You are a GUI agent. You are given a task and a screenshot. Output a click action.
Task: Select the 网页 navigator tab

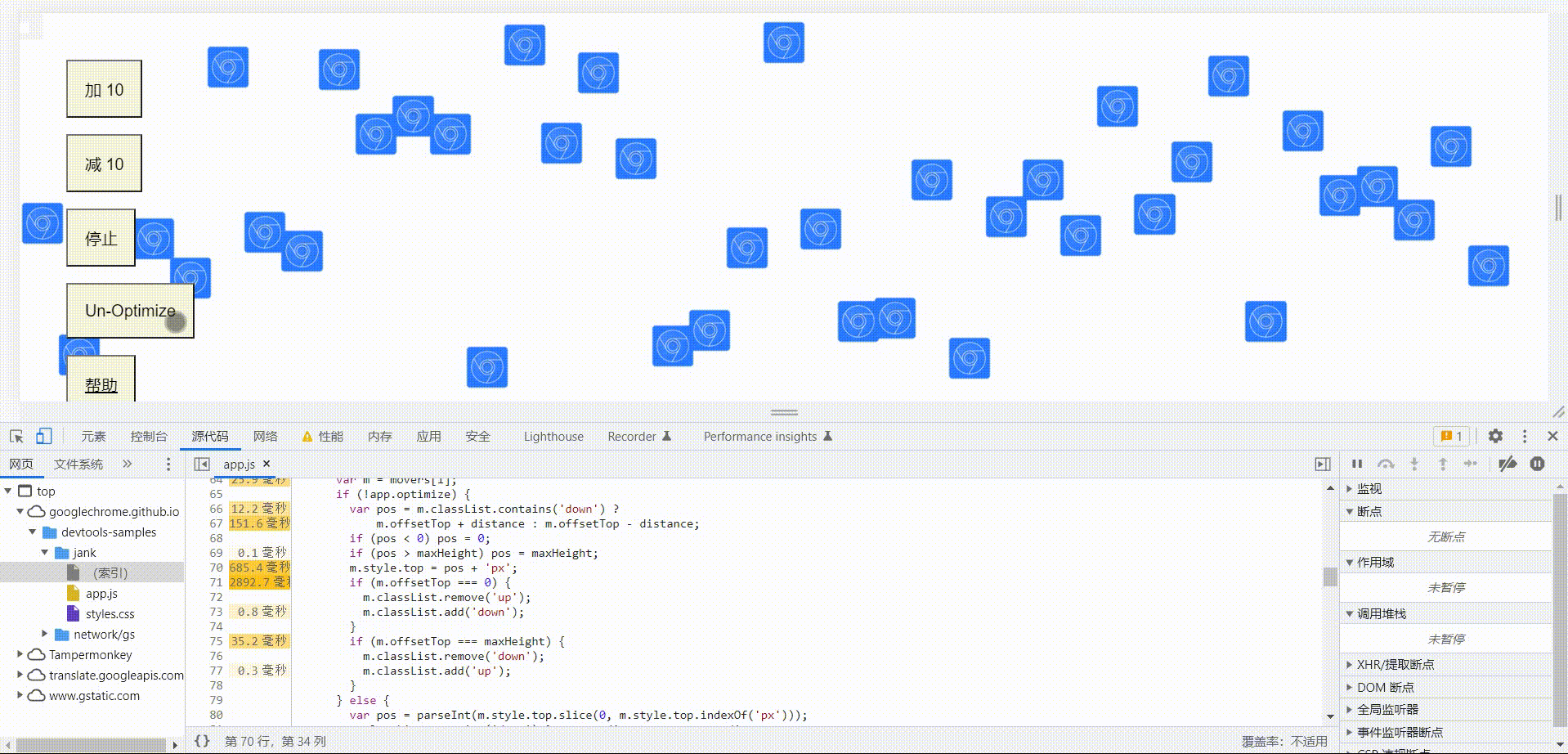(x=21, y=465)
